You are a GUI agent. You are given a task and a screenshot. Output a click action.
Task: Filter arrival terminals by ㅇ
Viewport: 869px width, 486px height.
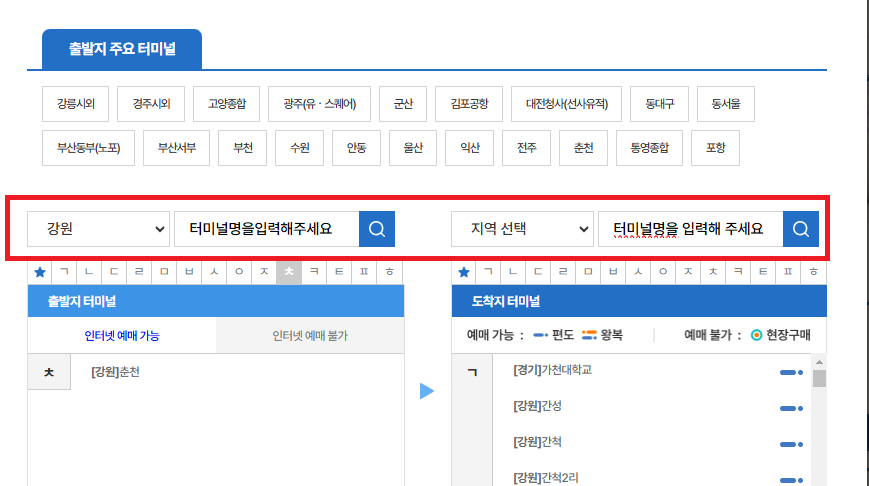click(x=663, y=272)
